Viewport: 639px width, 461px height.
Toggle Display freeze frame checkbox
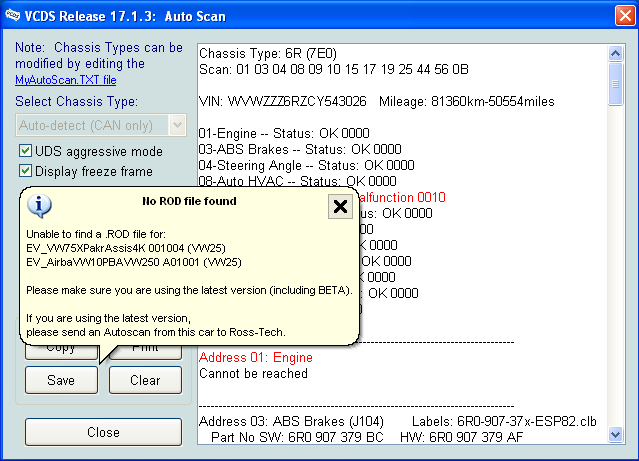[25, 171]
